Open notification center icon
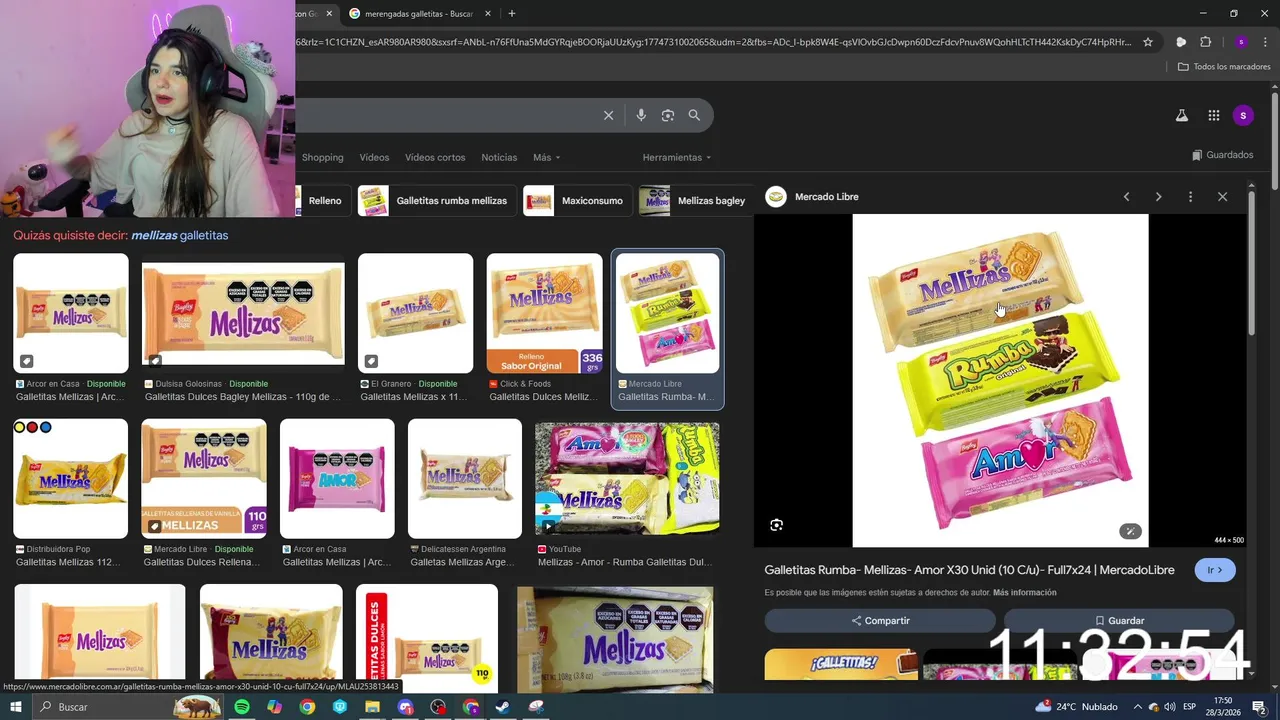 [x=1259, y=707]
